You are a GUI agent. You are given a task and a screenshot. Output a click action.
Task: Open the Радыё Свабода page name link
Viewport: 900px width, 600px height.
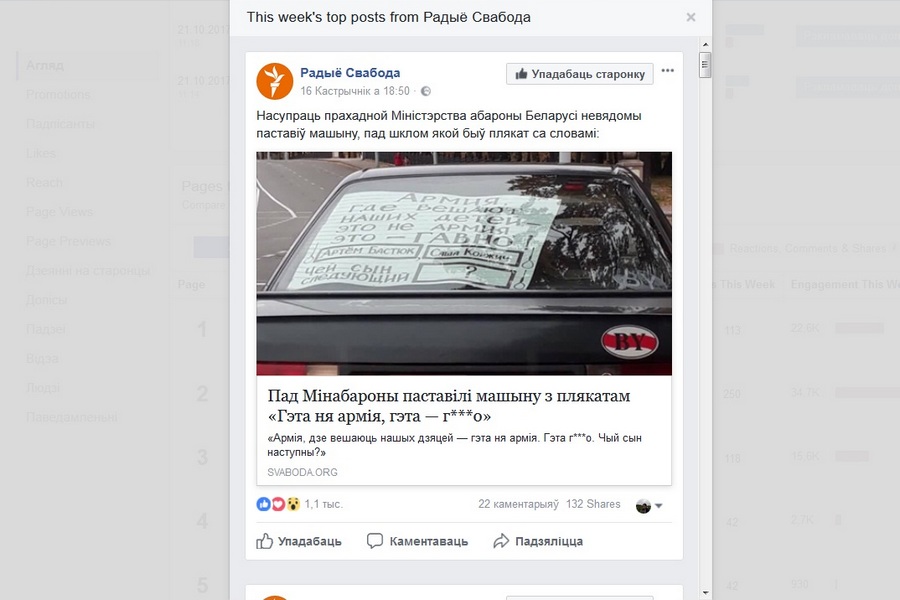coord(350,73)
